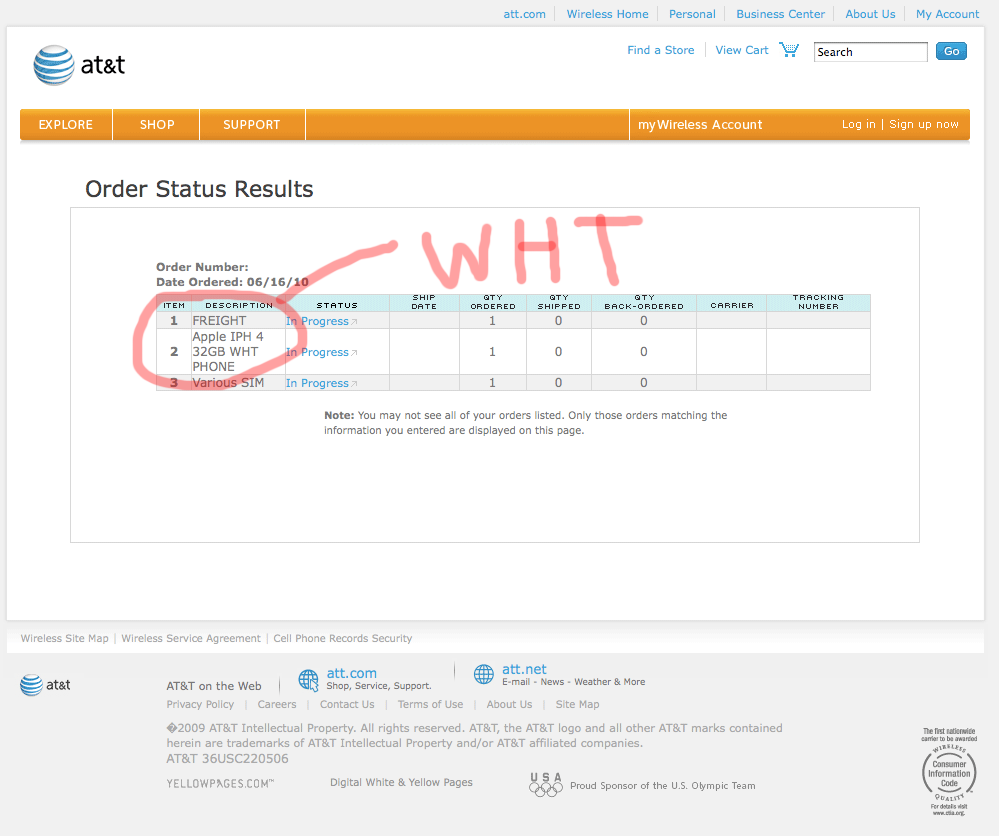This screenshot has height=836, width=999.
Task: Click the AT&T globe logo in header
Action: [x=54, y=65]
